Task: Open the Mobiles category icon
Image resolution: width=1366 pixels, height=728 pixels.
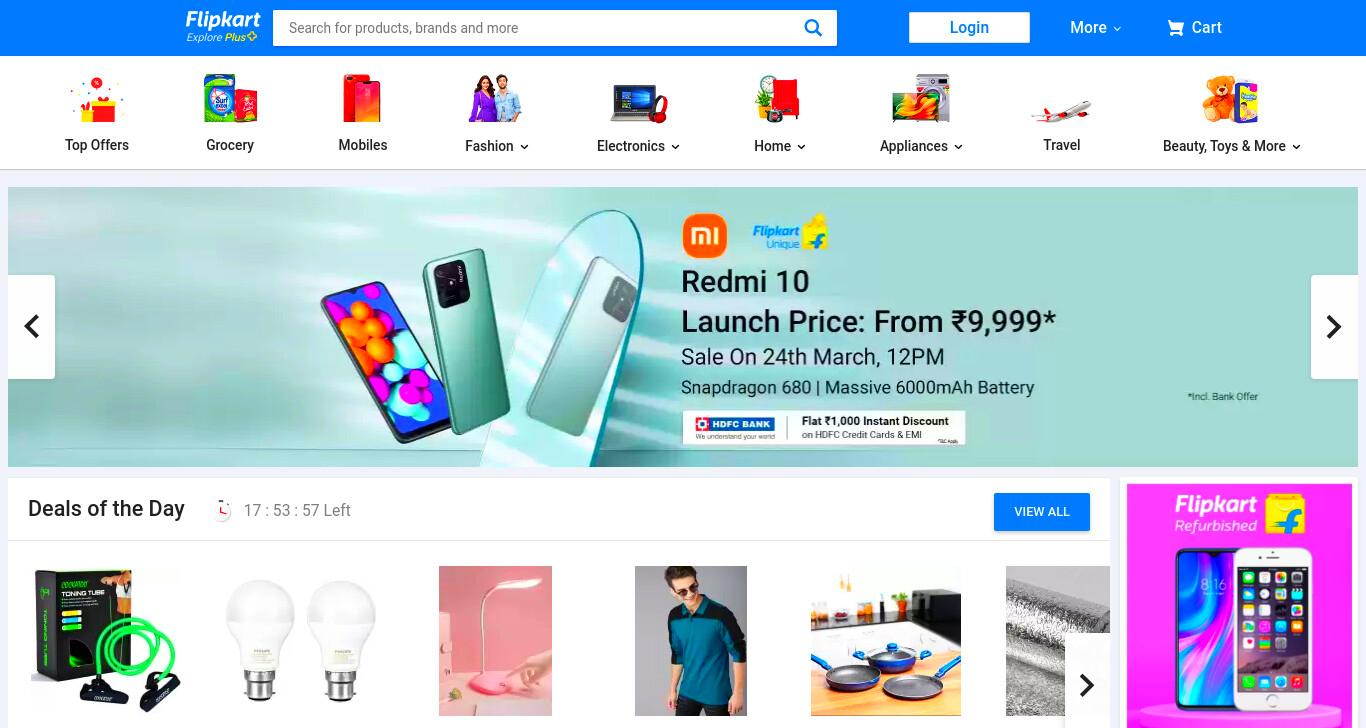Action: [x=362, y=98]
